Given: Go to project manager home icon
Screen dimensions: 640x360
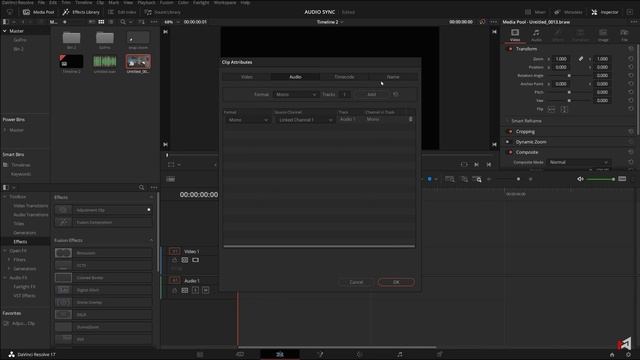Looking at the screenshot, I should coord(612,355).
